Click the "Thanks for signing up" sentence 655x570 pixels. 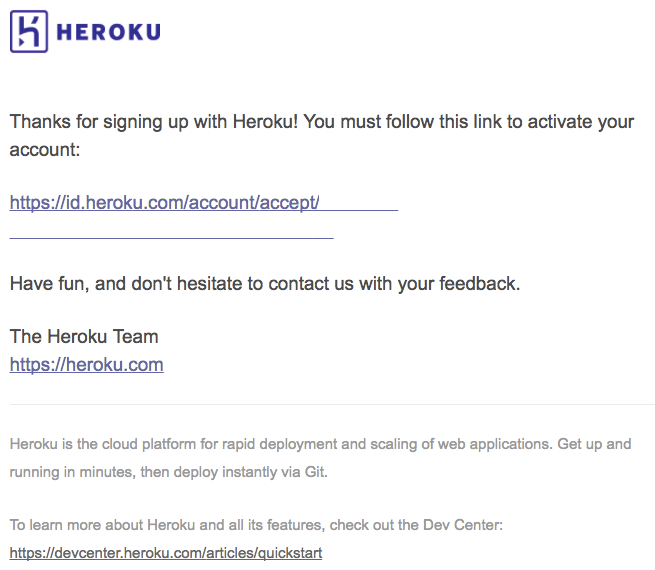coord(154,122)
